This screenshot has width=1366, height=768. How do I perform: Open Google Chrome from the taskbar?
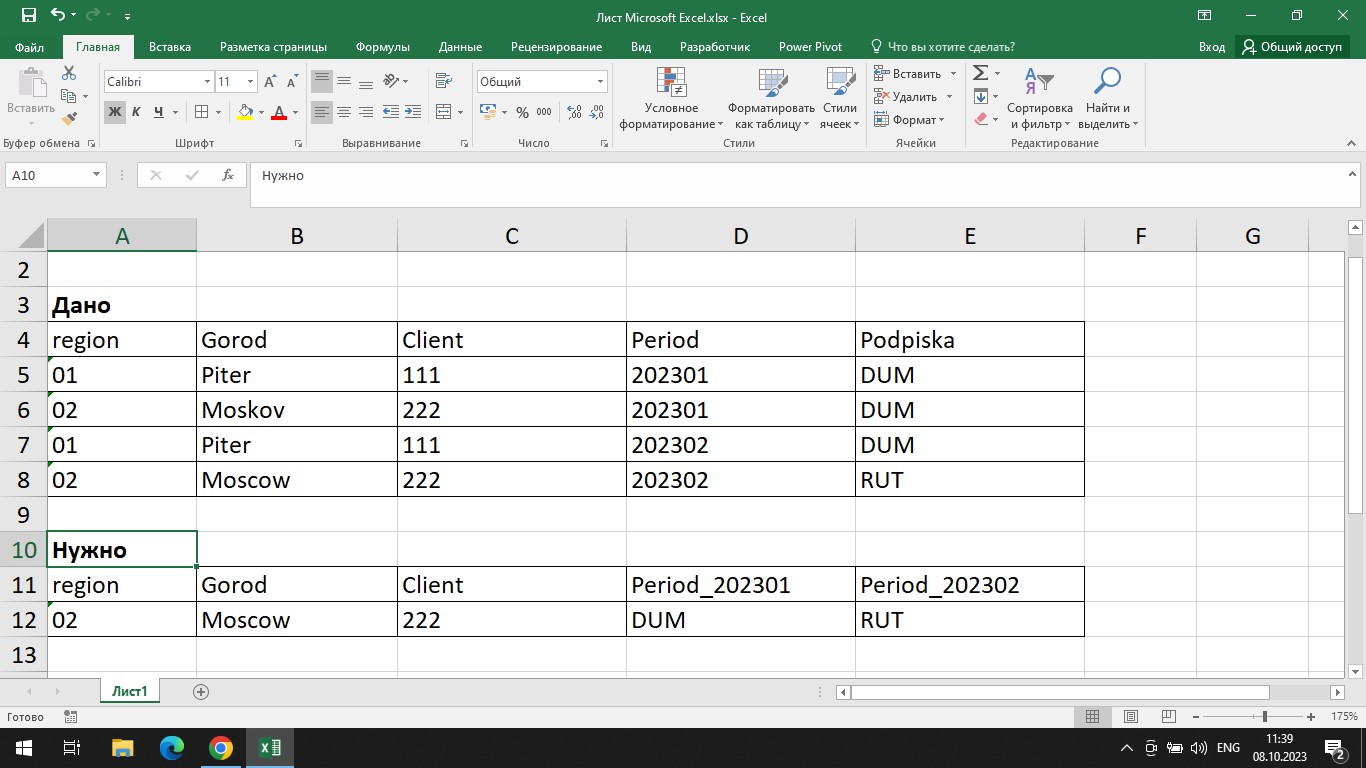tap(221, 748)
